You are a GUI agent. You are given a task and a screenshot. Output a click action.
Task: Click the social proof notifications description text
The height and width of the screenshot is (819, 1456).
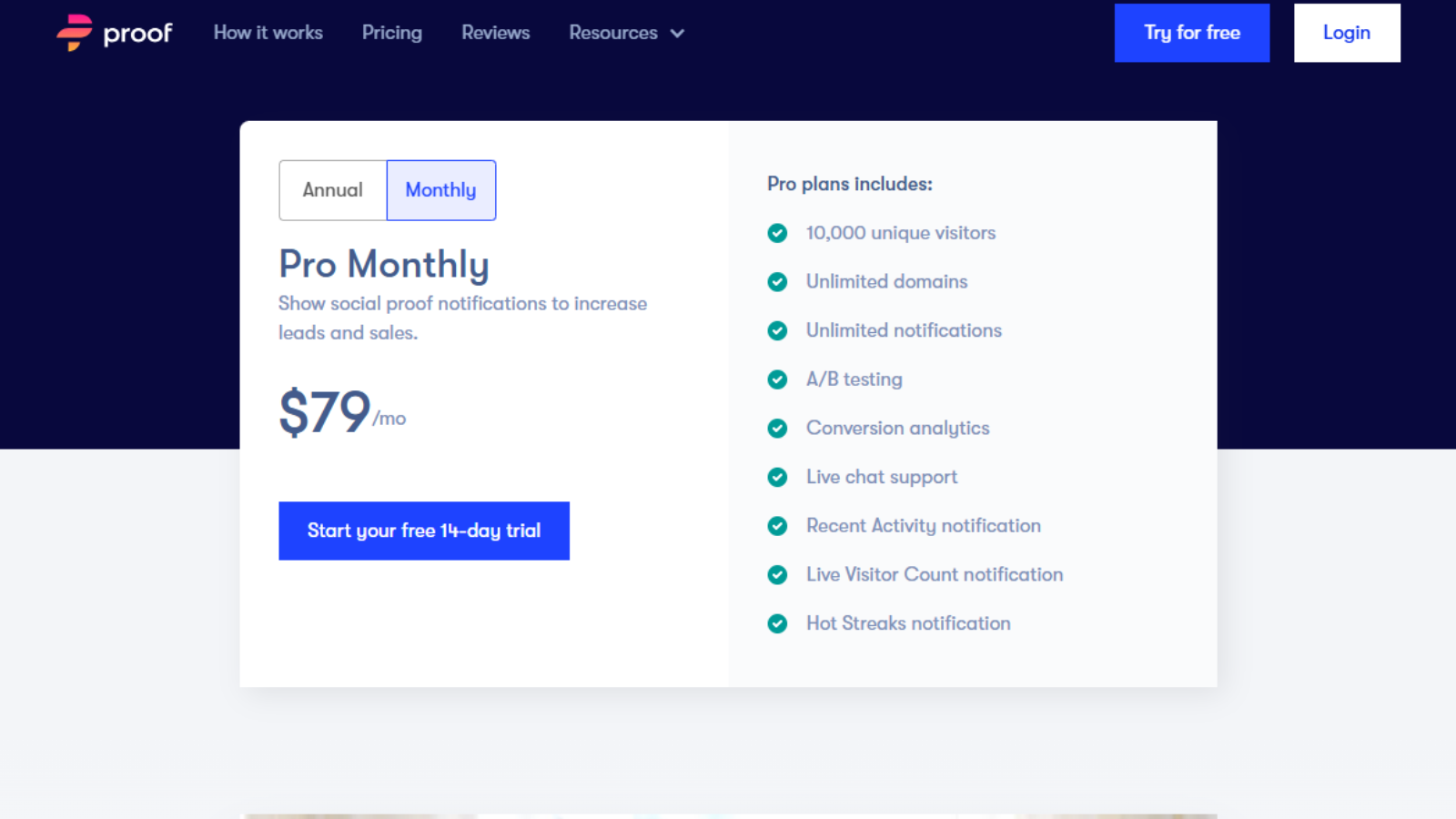point(463,318)
